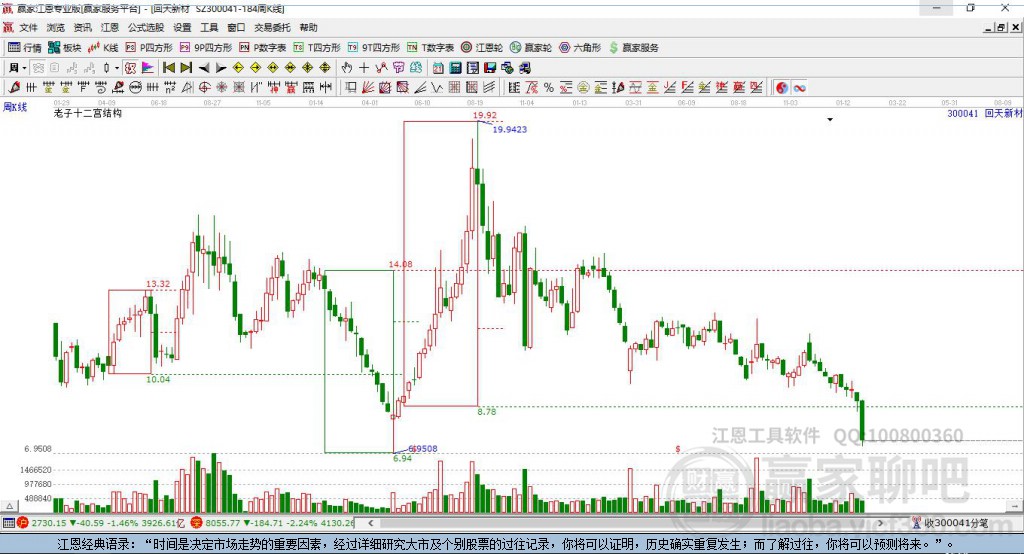
Task: Open the 江恩 menu
Action: click(110, 27)
